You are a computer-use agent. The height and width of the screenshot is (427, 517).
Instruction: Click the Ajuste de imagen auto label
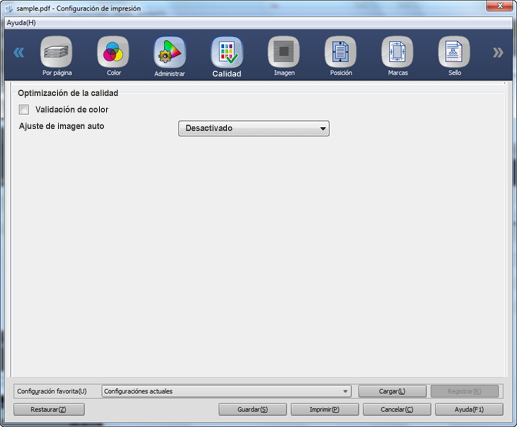(x=62, y=126)
